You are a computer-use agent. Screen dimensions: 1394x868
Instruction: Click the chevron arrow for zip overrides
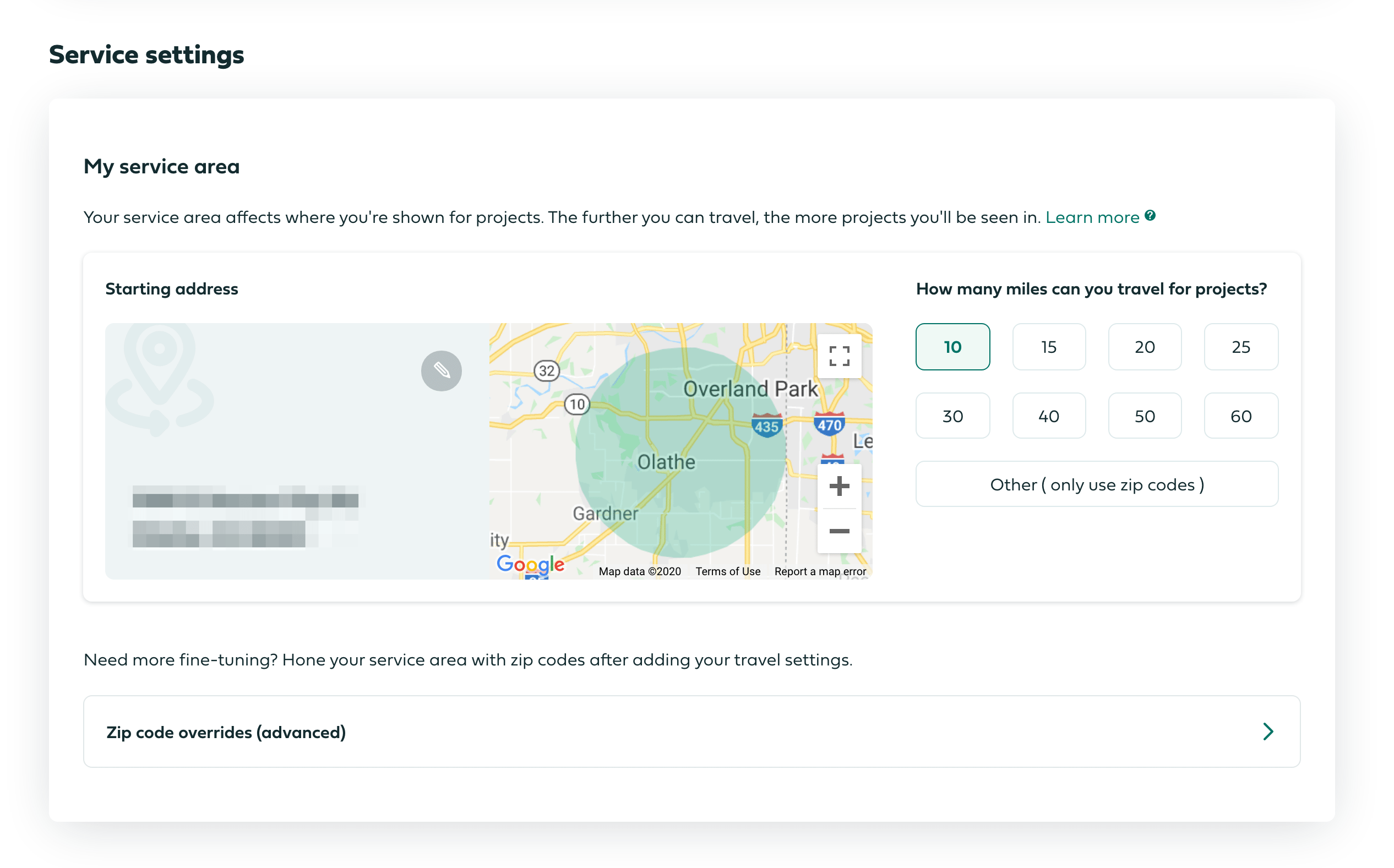pos(1268,731)
